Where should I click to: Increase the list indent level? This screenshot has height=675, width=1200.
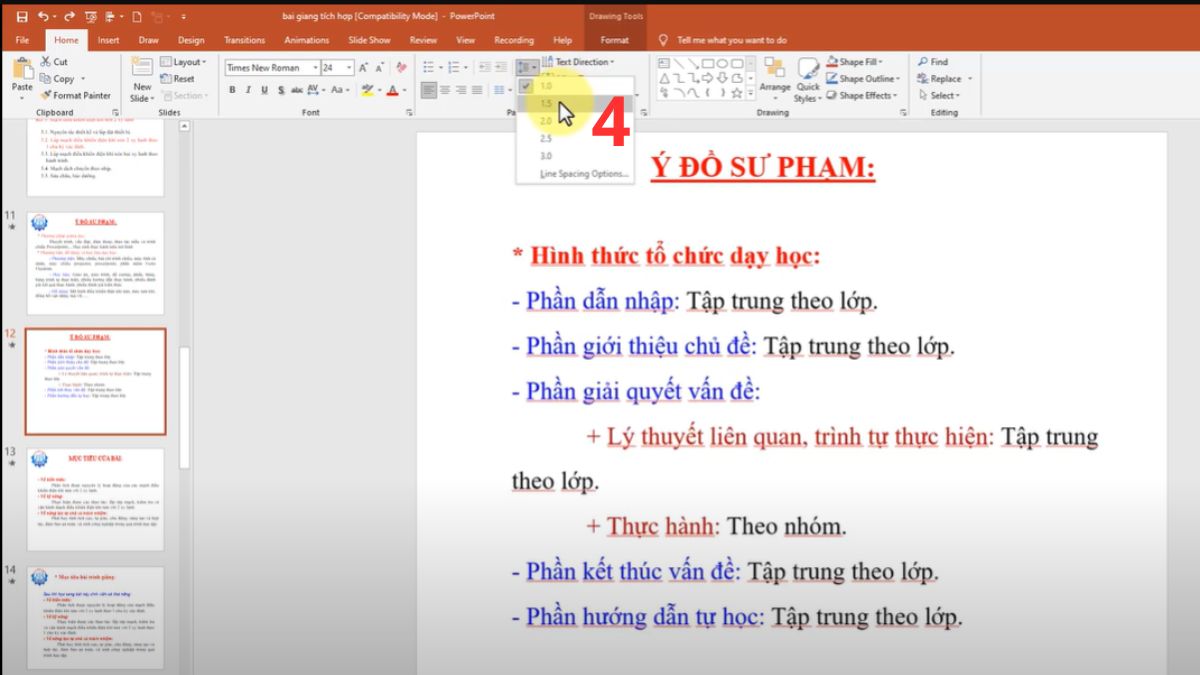(502, 68)
